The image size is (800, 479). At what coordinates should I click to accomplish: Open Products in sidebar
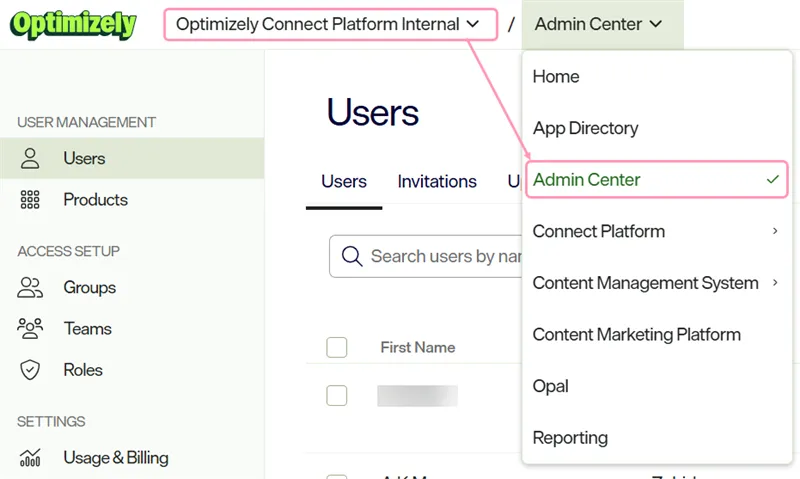pos(132,199)
